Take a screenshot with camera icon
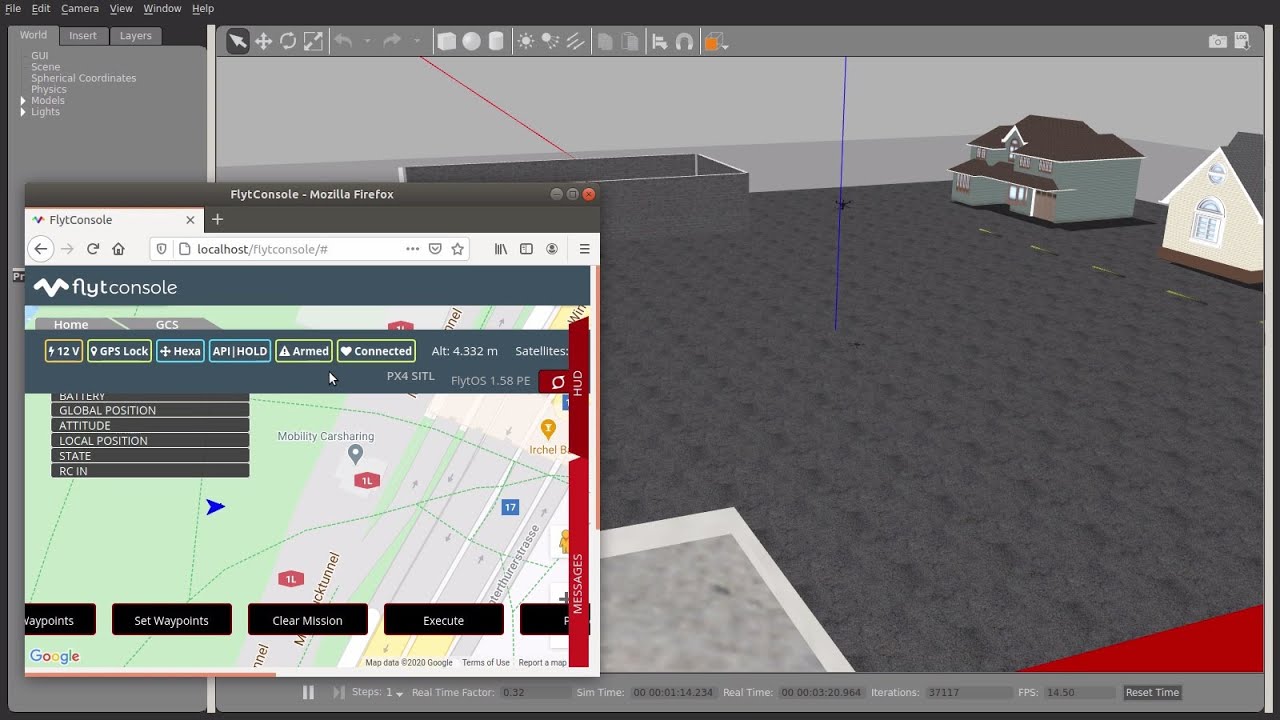 tap(1217, 41)
